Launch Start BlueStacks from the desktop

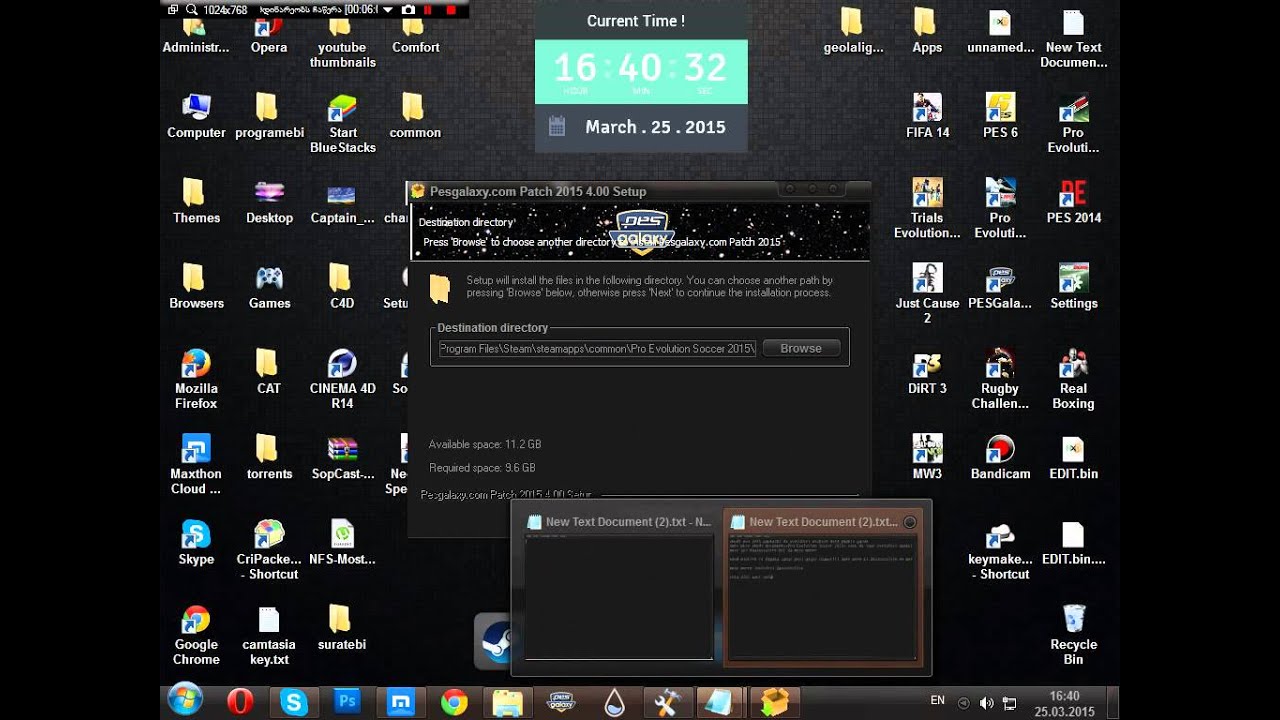pos(342,124)
